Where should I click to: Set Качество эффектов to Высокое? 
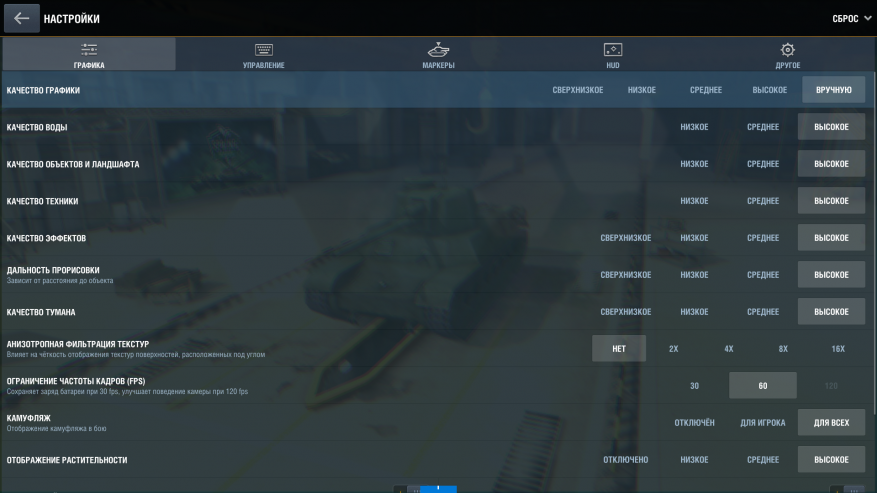pos(831,238)
